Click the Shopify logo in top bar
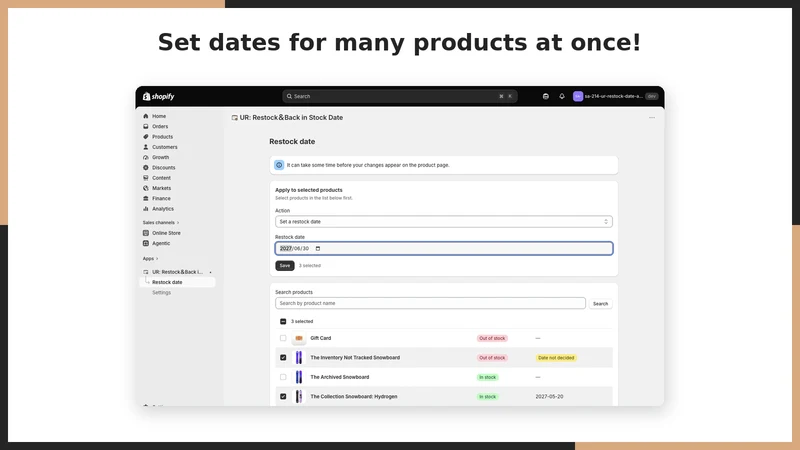This screenshot has height=450, width=800. 159,96
